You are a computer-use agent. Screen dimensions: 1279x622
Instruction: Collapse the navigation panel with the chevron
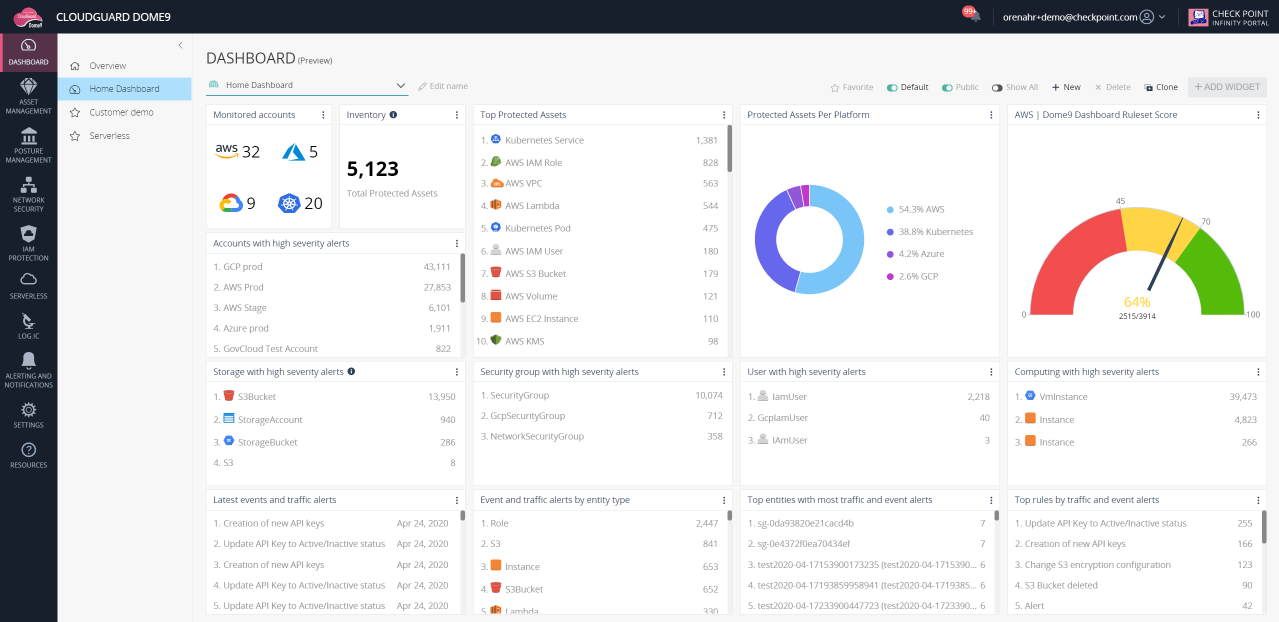point(180,44)
